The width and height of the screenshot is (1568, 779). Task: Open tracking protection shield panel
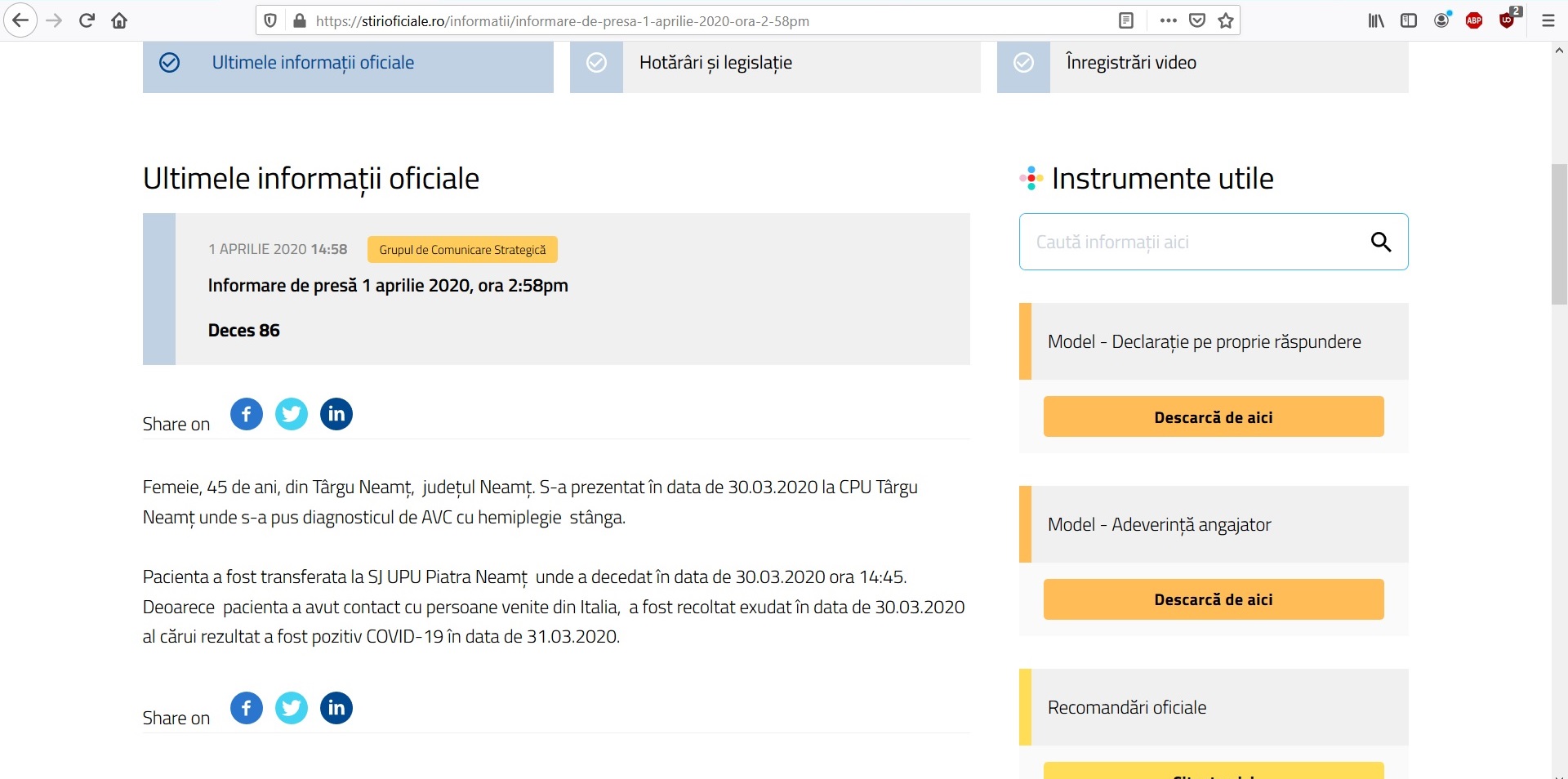tap(271, 20)
